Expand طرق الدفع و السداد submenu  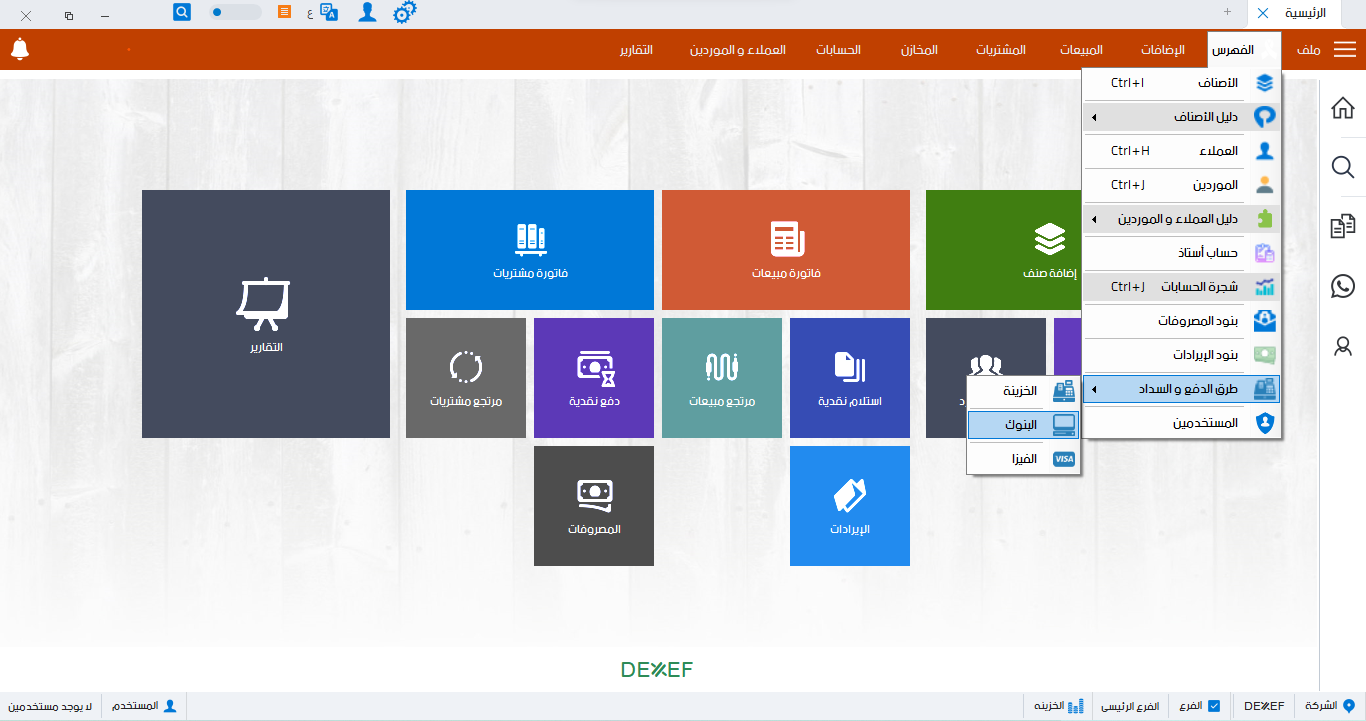(1181, 389)
